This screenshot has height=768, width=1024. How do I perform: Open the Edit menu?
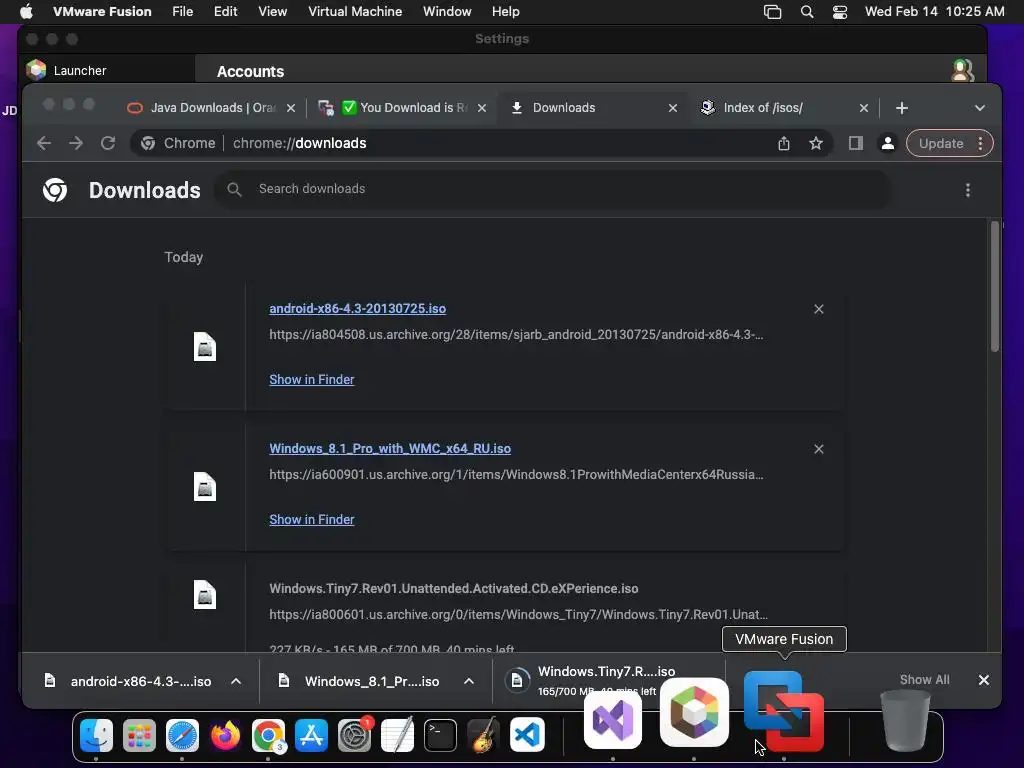point(225,12)
